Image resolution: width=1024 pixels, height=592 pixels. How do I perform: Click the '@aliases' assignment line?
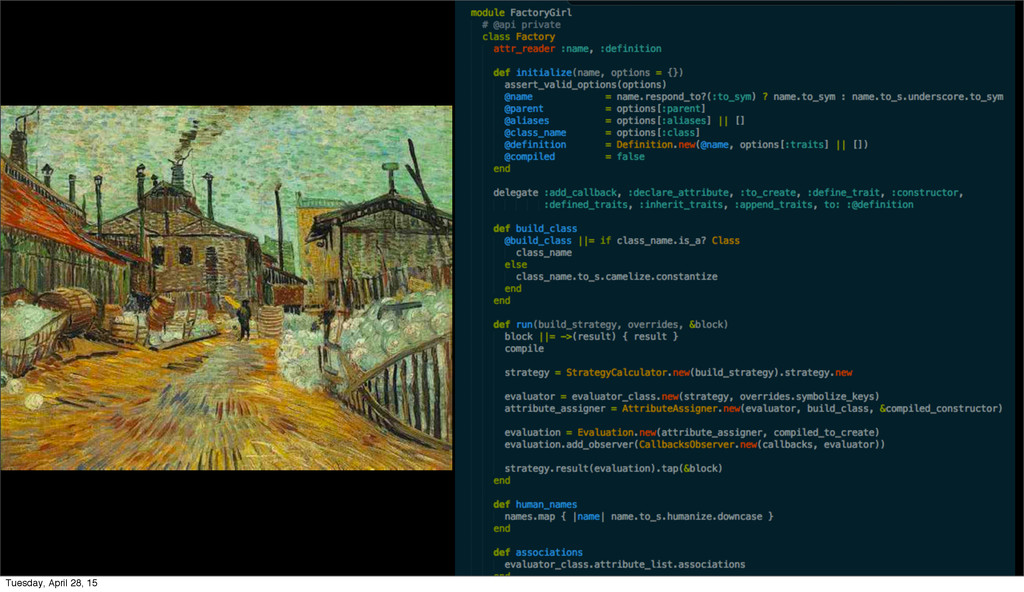coord(624,120)
